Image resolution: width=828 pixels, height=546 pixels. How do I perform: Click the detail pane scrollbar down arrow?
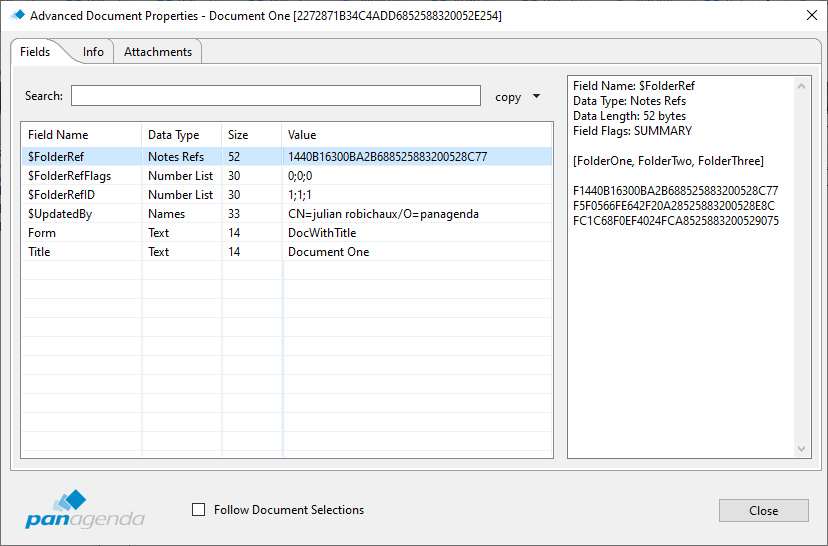[803, 450]
